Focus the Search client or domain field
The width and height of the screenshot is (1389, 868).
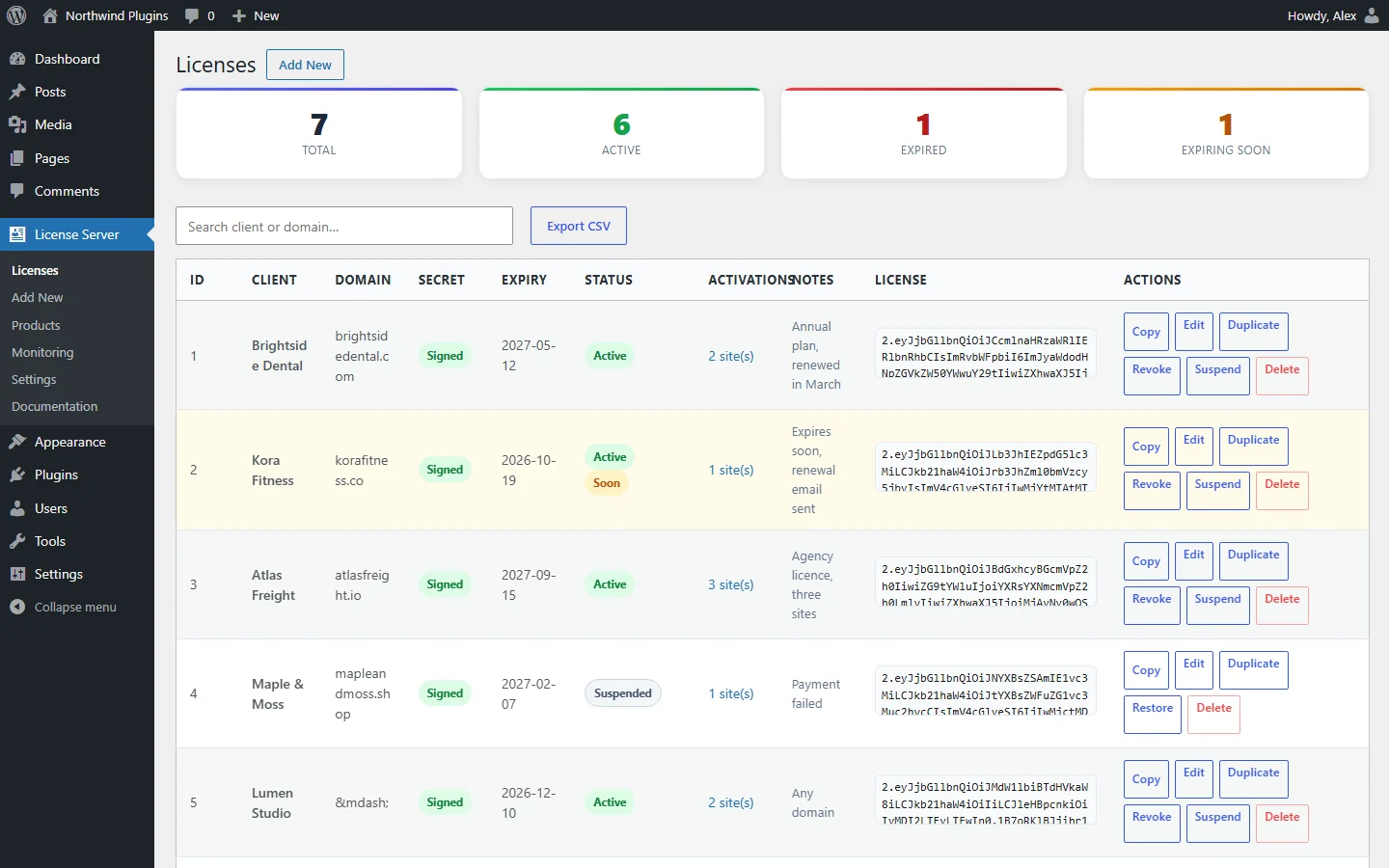point(344,226)
